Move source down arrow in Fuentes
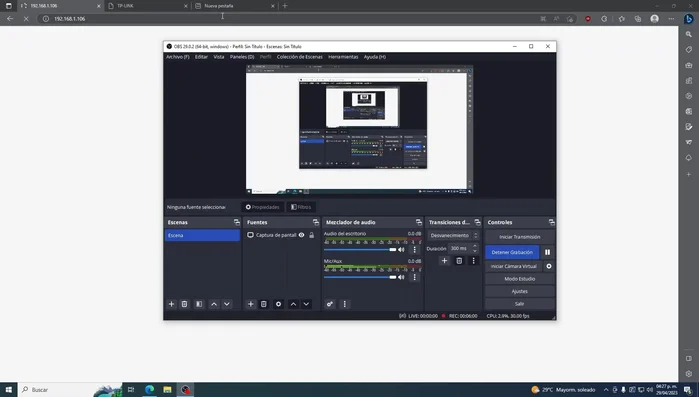 [x=306, y=304]
